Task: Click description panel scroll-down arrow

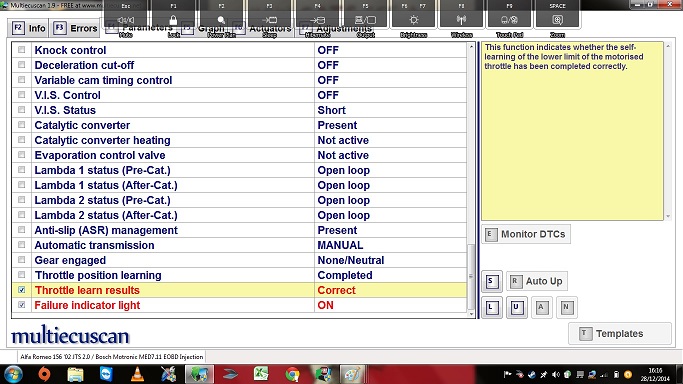Action: pos(668,216)
